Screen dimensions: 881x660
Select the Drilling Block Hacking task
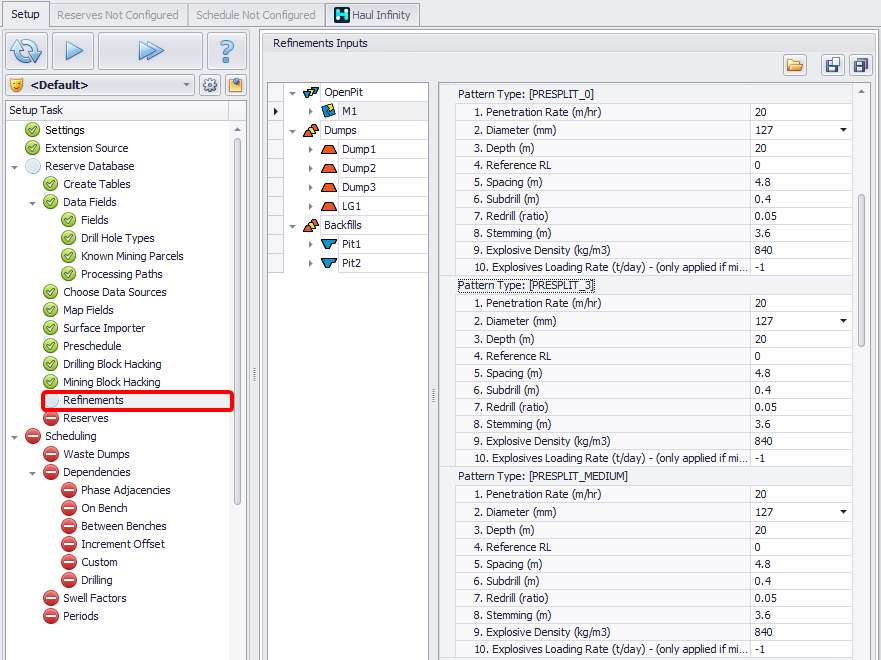click(112, 364)
